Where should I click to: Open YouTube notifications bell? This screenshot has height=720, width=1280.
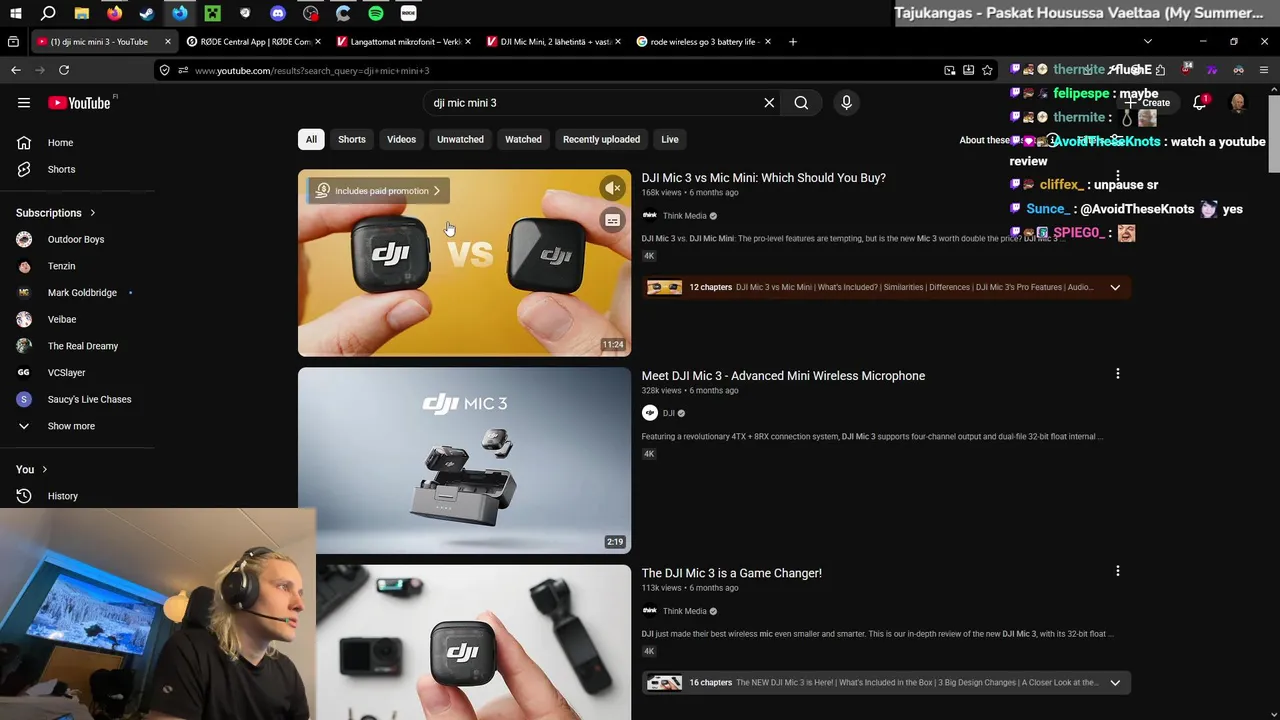point(1199,103)
